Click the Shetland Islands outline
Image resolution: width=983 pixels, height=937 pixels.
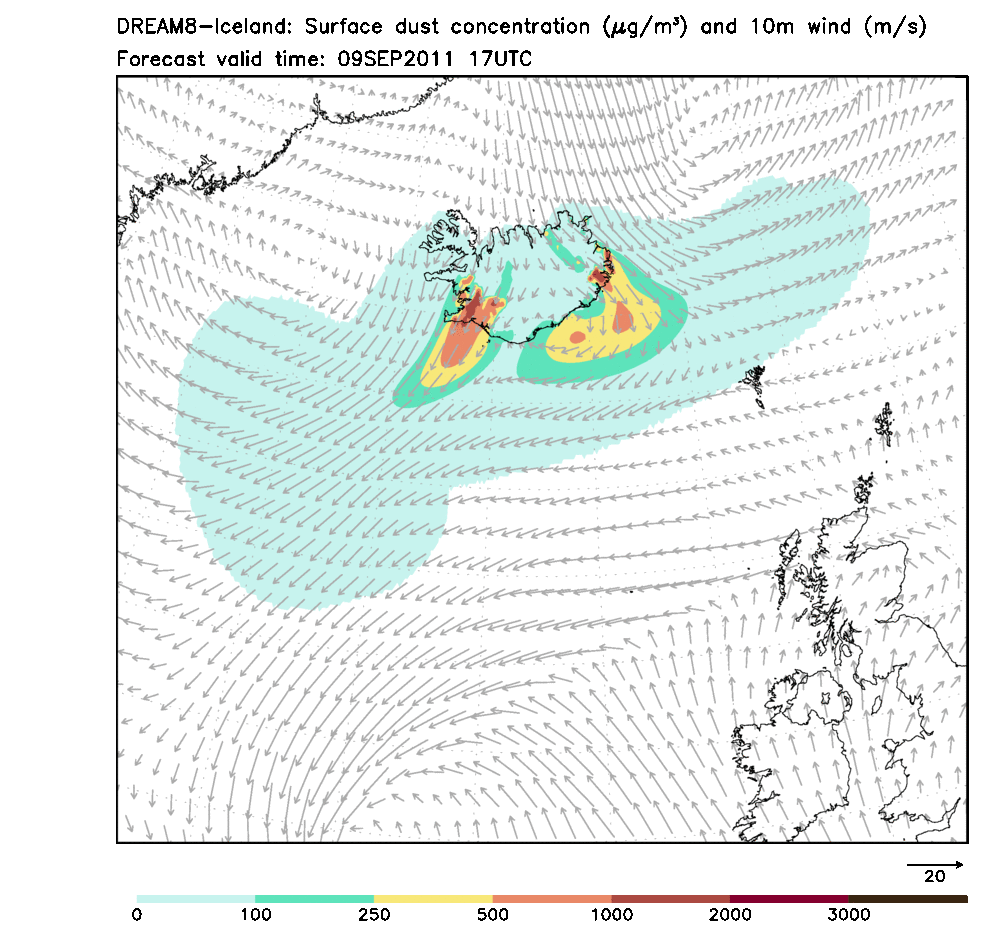point(885,425)
